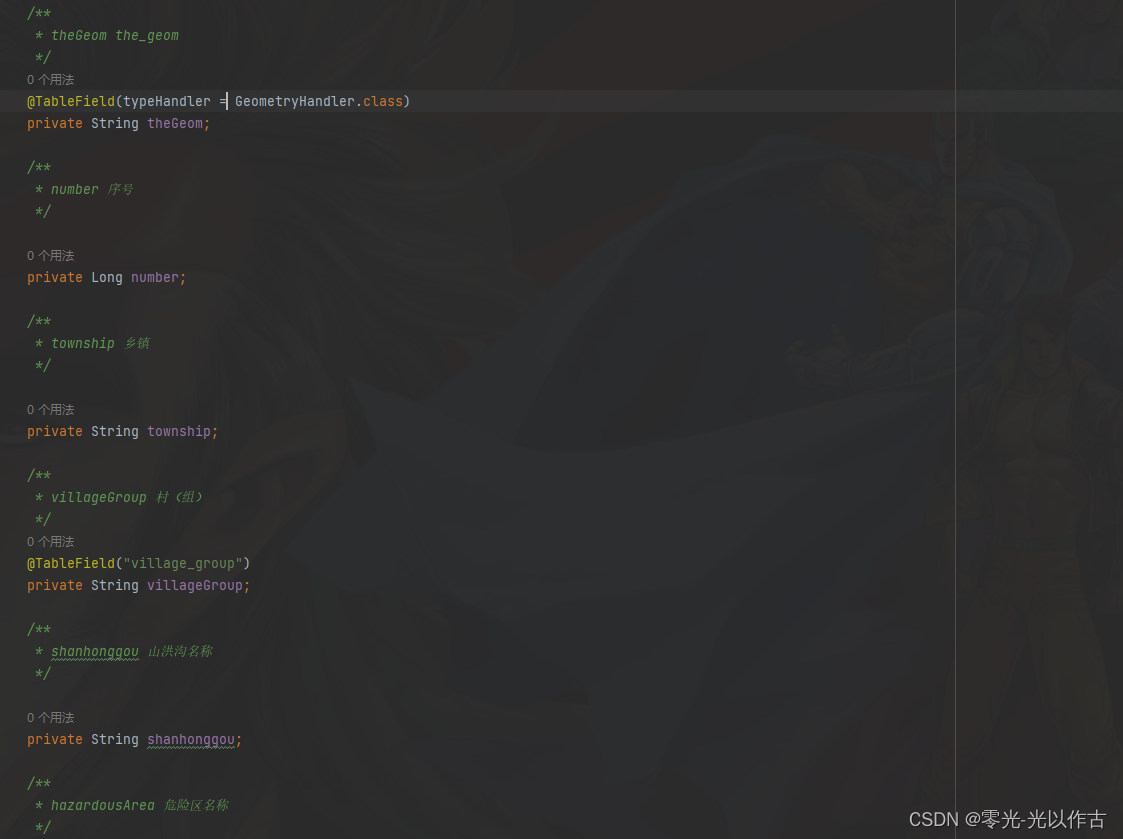Select the theGeom field name
Viewport: 1123px width, 839px height.
pyautogui.click(x=175, y=123)
